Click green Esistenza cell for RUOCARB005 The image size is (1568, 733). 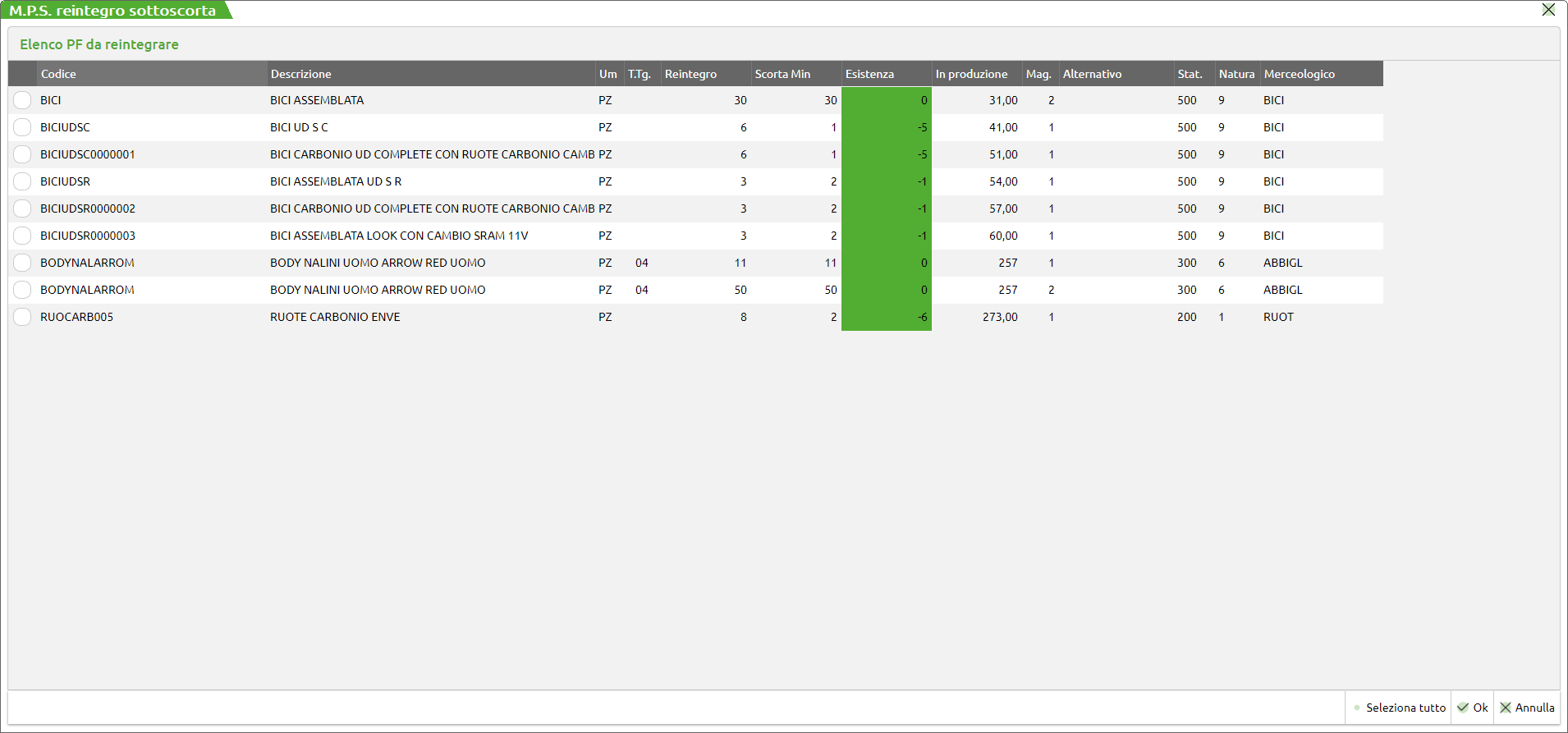coord(887,317)
